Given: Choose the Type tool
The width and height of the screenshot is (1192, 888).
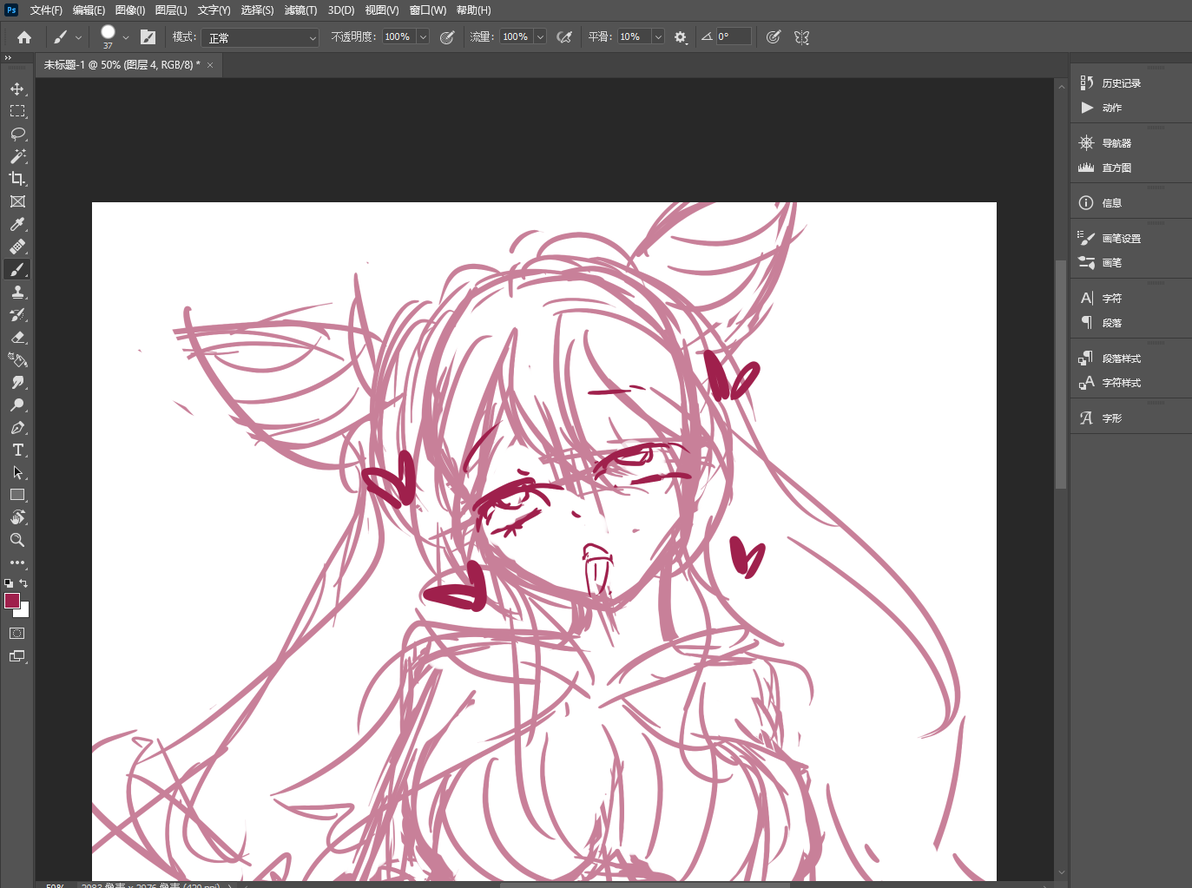Looking at the screenshot, I should click(17, 450).
